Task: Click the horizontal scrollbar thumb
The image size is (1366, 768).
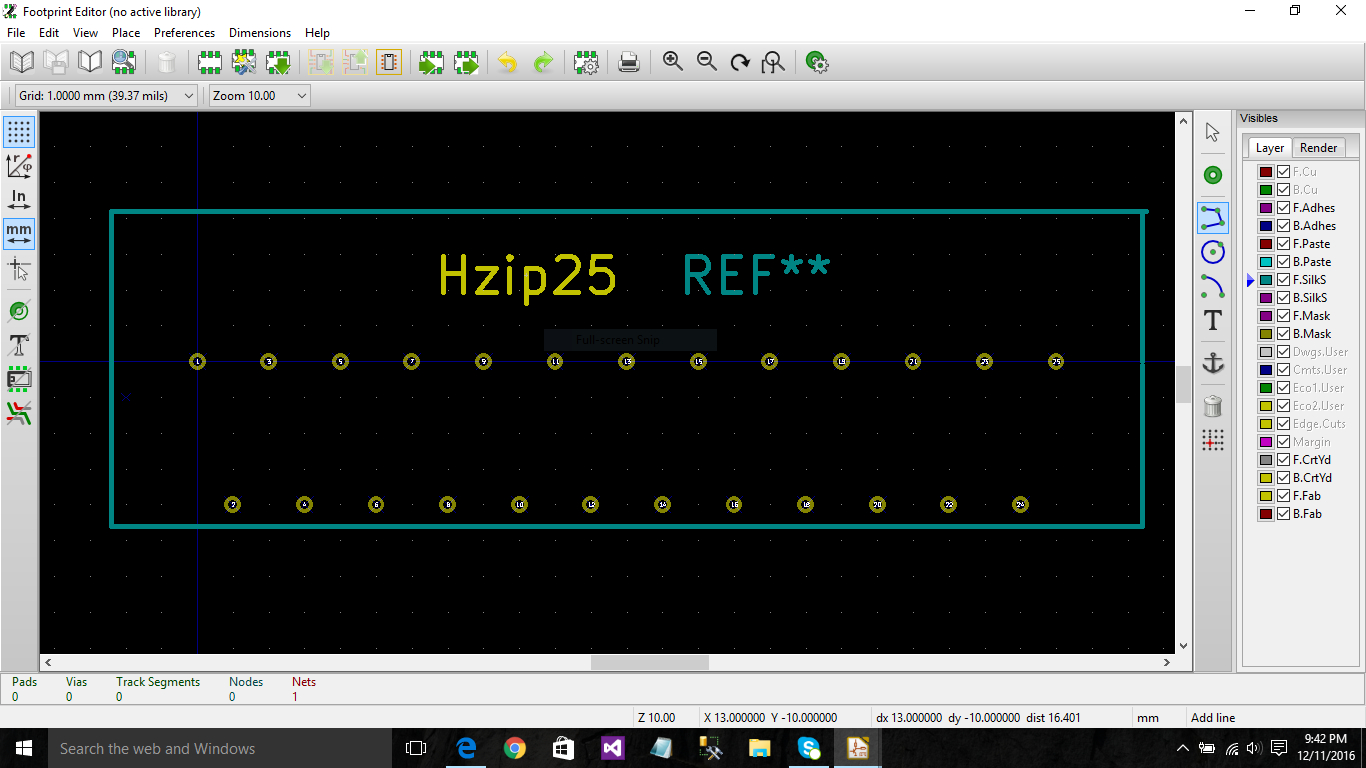Action: pos(650,662)
